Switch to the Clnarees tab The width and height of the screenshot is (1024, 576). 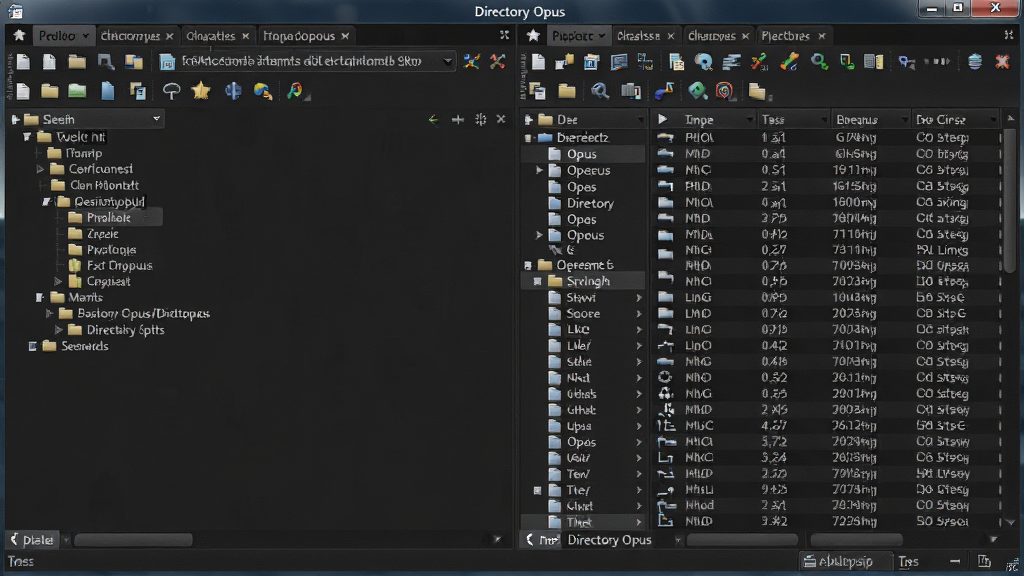pyautogui.click(x=712, y=36)
